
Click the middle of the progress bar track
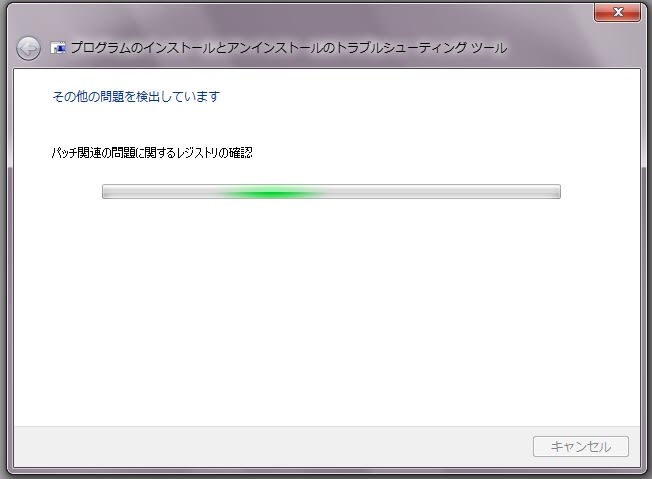(331, 192)
